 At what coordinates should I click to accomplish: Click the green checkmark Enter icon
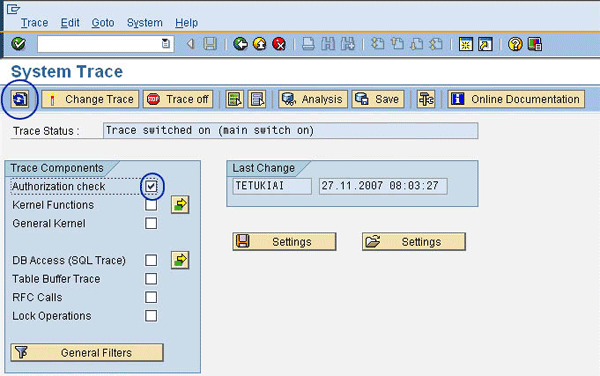[x=18, y=44]
